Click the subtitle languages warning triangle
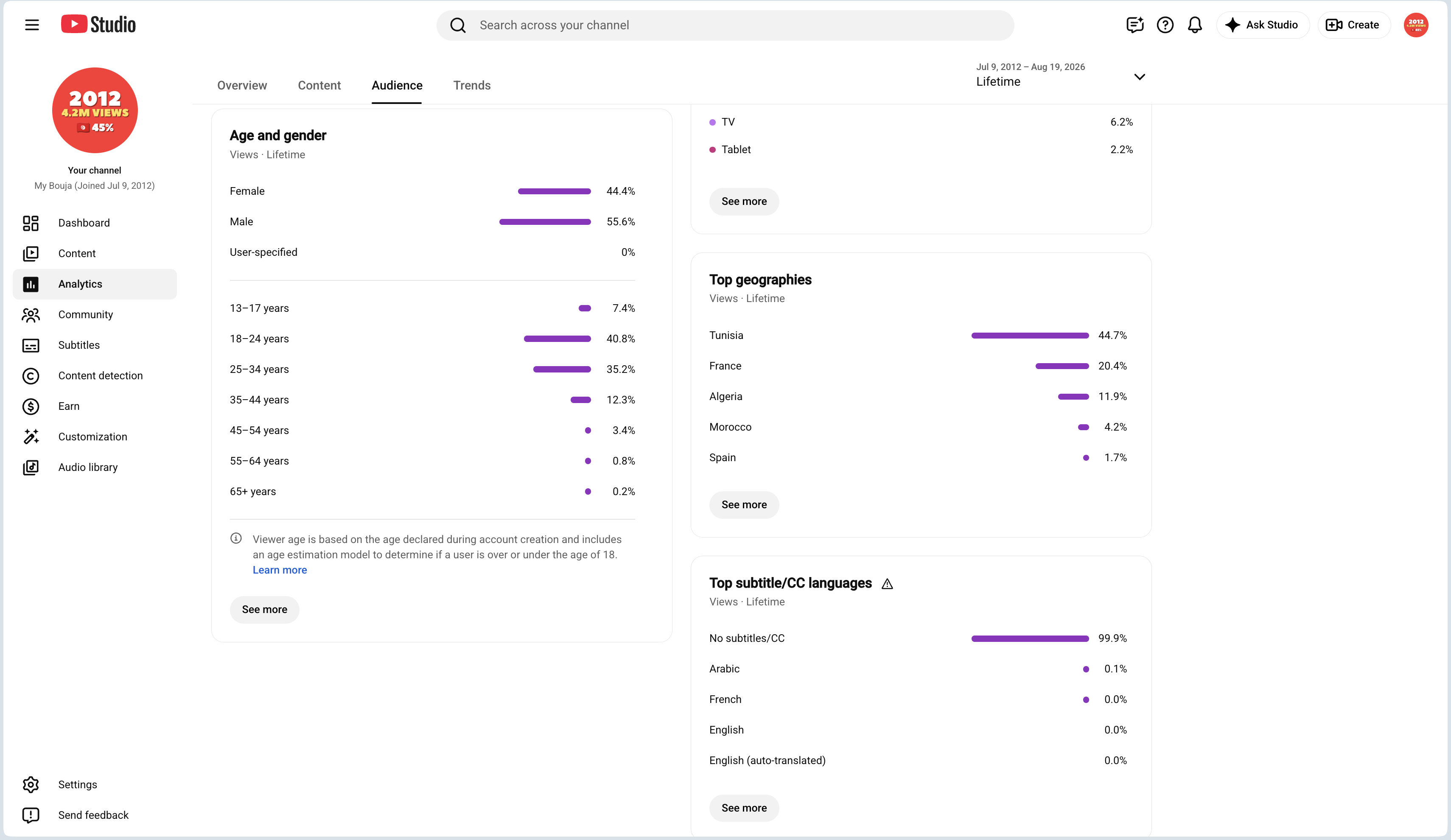 coord(887,584)
